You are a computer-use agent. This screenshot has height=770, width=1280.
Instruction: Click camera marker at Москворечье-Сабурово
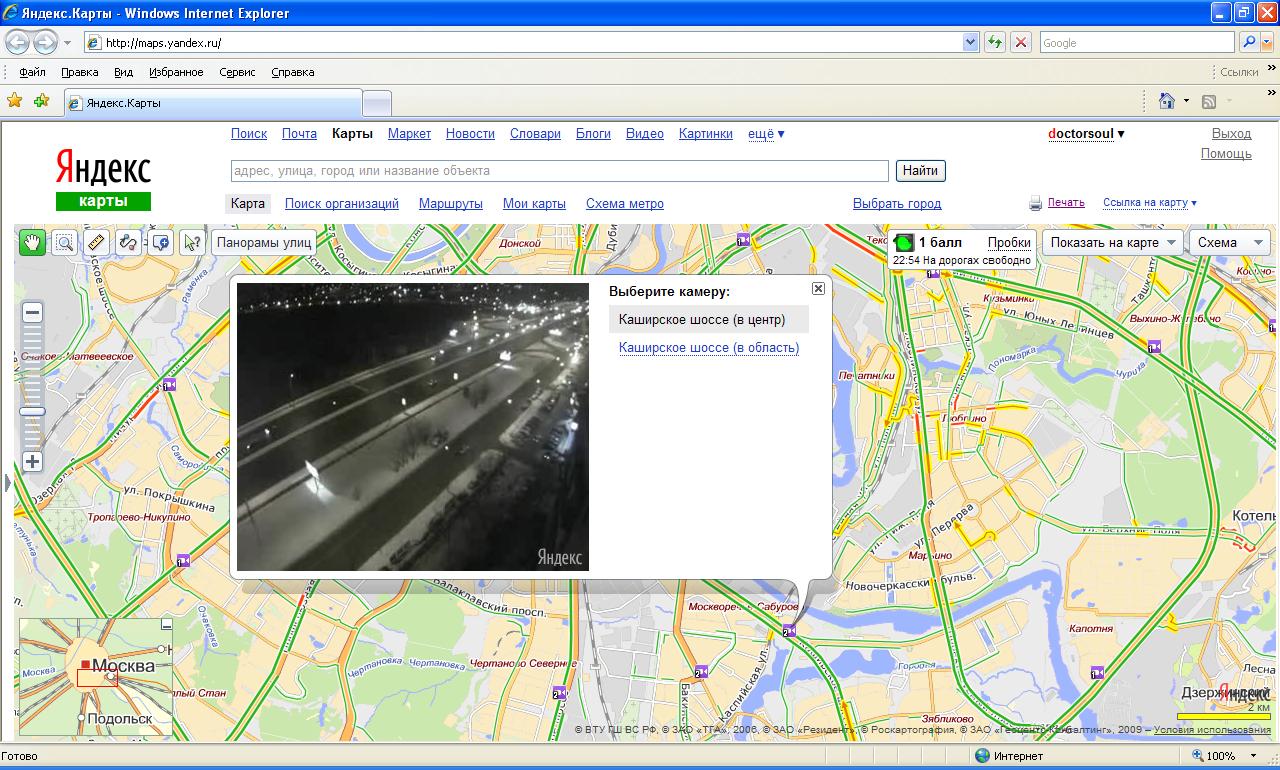(789, 630)
